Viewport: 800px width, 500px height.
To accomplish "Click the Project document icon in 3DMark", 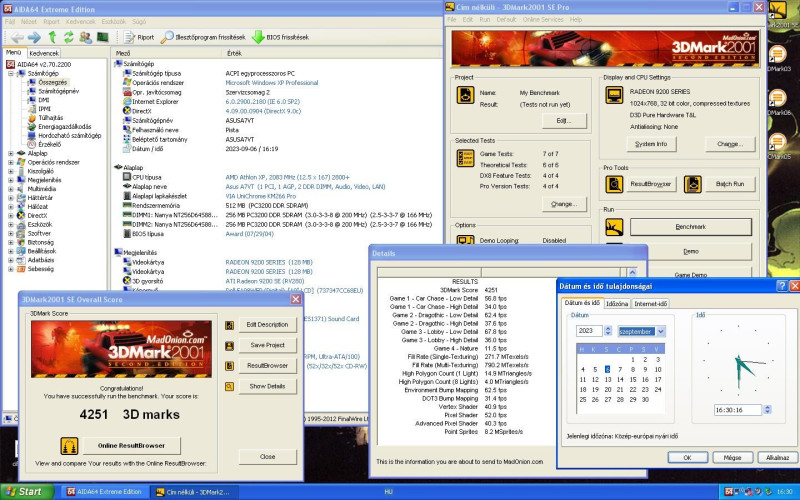I will coord(465,95).
